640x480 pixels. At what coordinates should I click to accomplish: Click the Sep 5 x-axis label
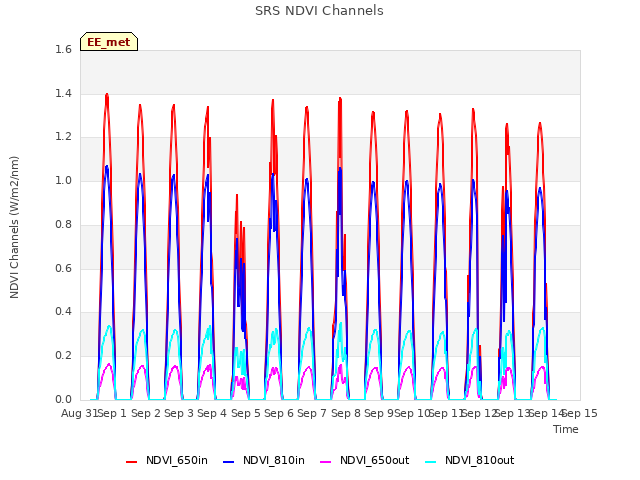pyautogui.click(x=246, y=413)
